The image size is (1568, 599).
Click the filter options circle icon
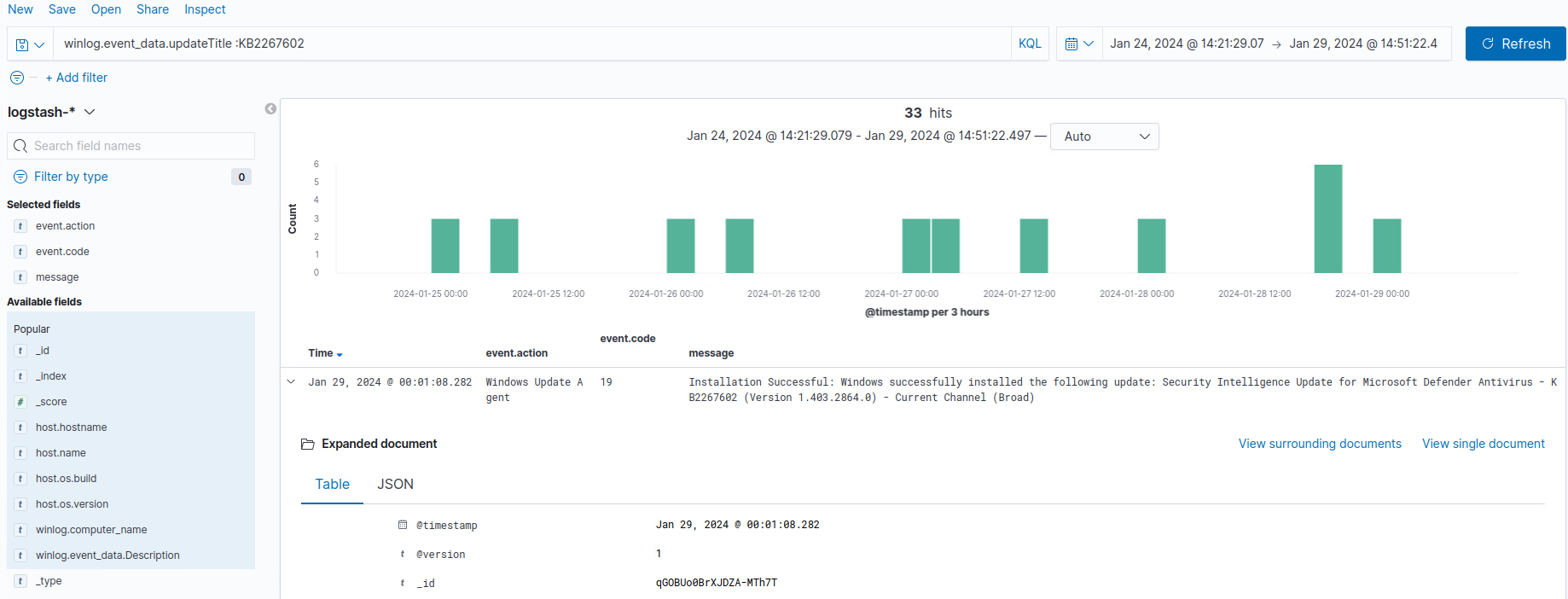click(17, 78)
